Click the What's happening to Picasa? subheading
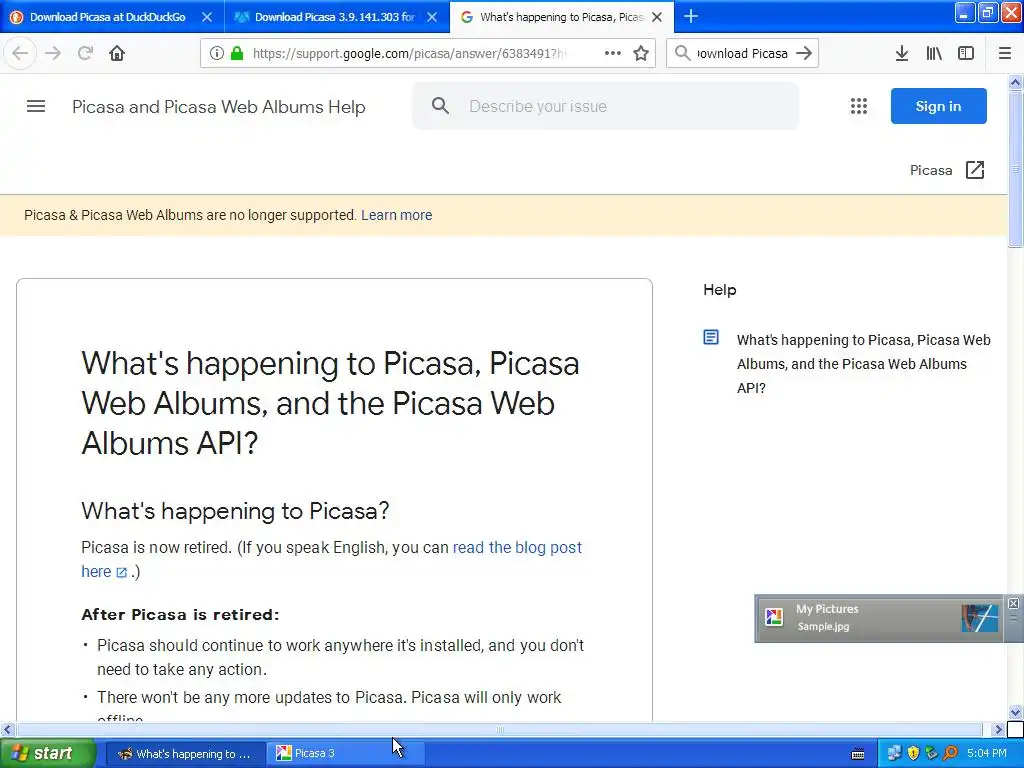This screenshot has width=1024, height=768. coord(235,511)
